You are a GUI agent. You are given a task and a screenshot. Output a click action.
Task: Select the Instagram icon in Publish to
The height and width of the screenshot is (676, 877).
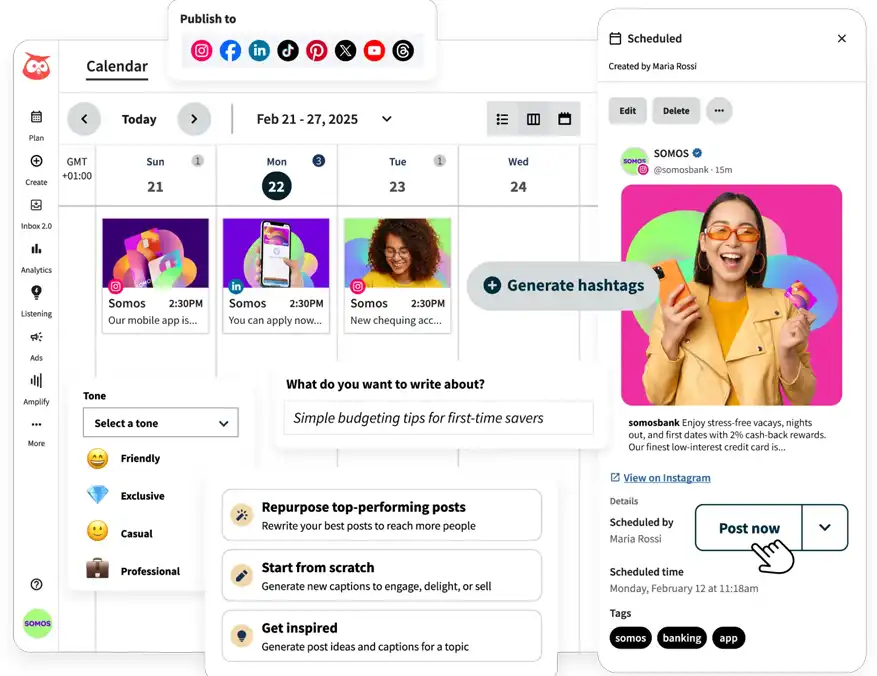pyautogui.click(x=200, y=50)
